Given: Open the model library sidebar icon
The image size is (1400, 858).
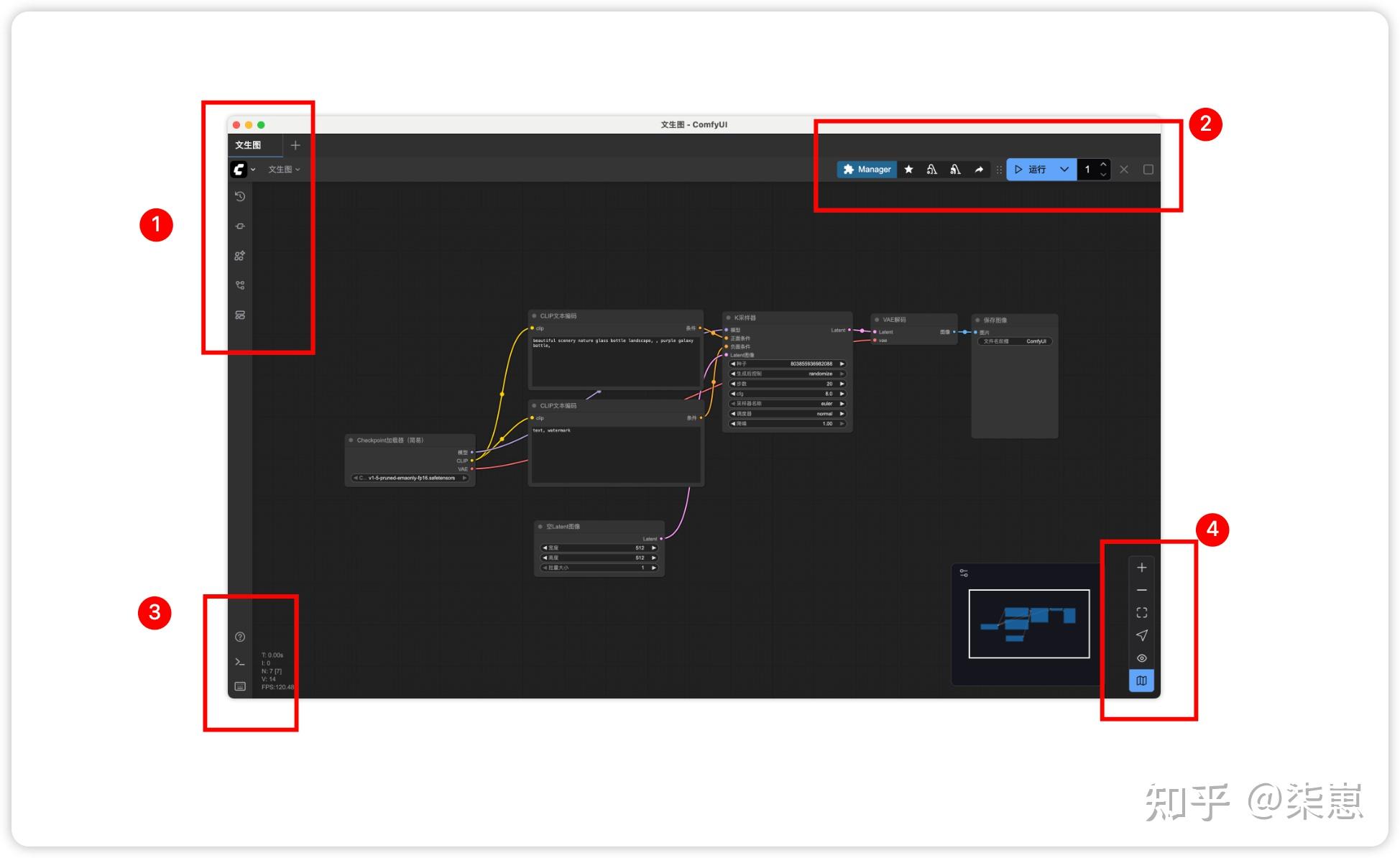Looking at the screenshot, I should [240, 256].
